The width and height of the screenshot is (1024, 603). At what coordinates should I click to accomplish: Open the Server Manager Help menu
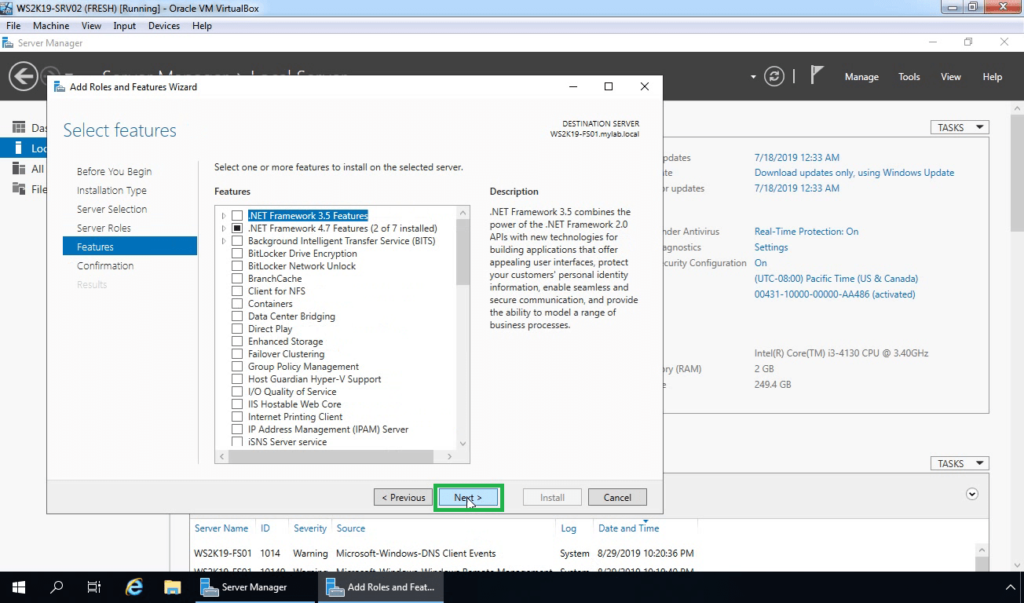point(991,76)
